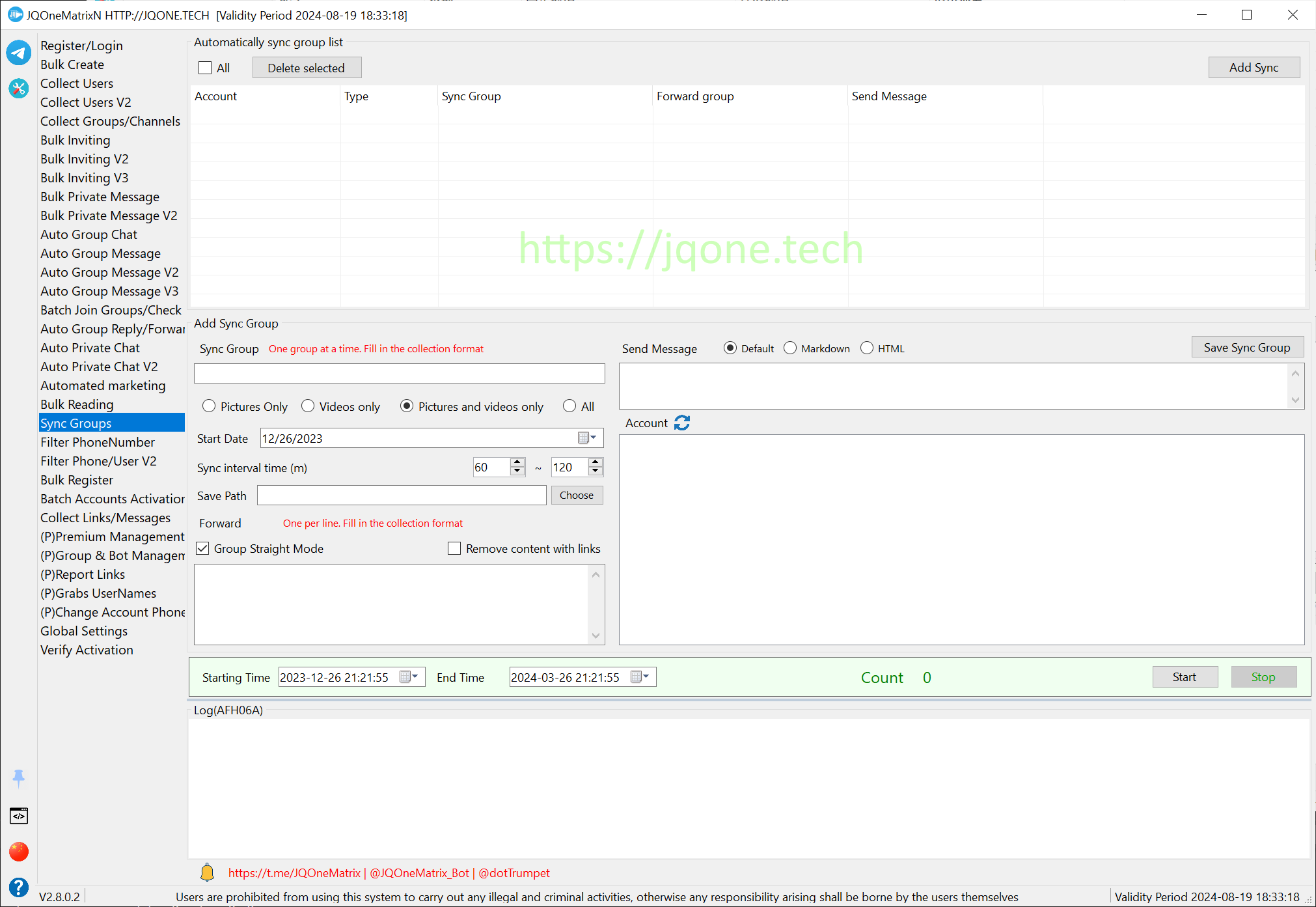
Task: Open the t.me/JQOneMatrix link
Action: coord(294,873)
